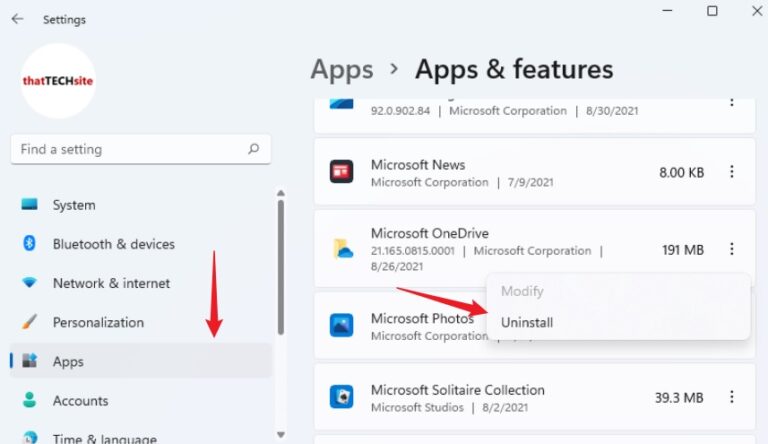Click Modify in the context menu
Viewport: 768px width, 444px height.
click(x=618, y=291)
